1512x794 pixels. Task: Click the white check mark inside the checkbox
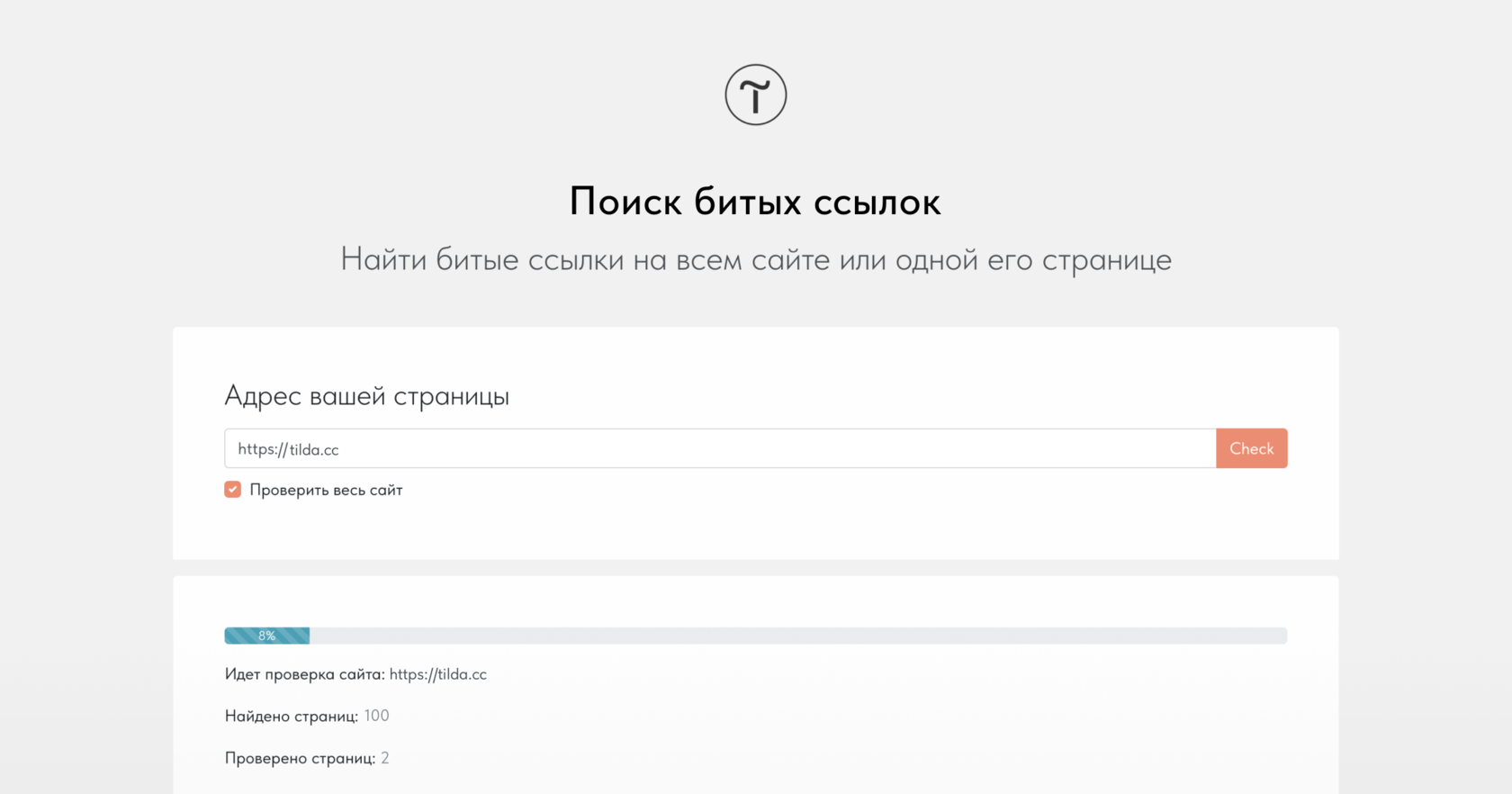pyautogui.click(x=233, y=490)
